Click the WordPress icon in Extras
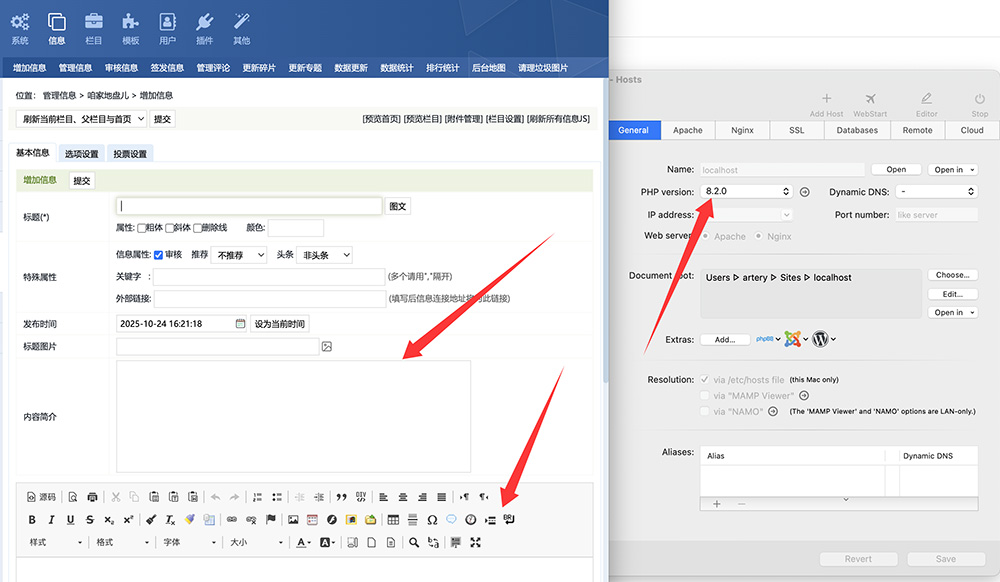 tap(820, 339)
